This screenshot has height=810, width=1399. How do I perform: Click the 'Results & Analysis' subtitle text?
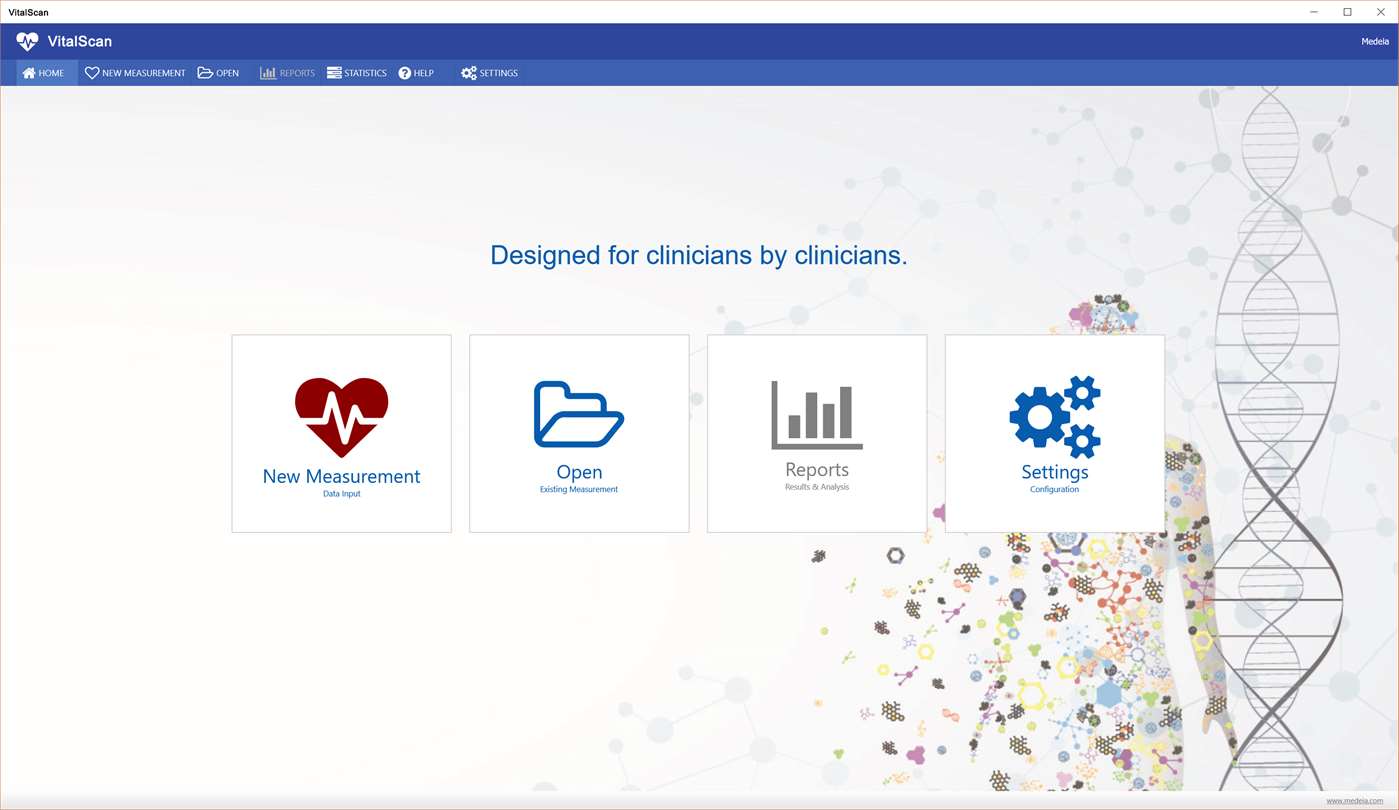tap(817, 487)
